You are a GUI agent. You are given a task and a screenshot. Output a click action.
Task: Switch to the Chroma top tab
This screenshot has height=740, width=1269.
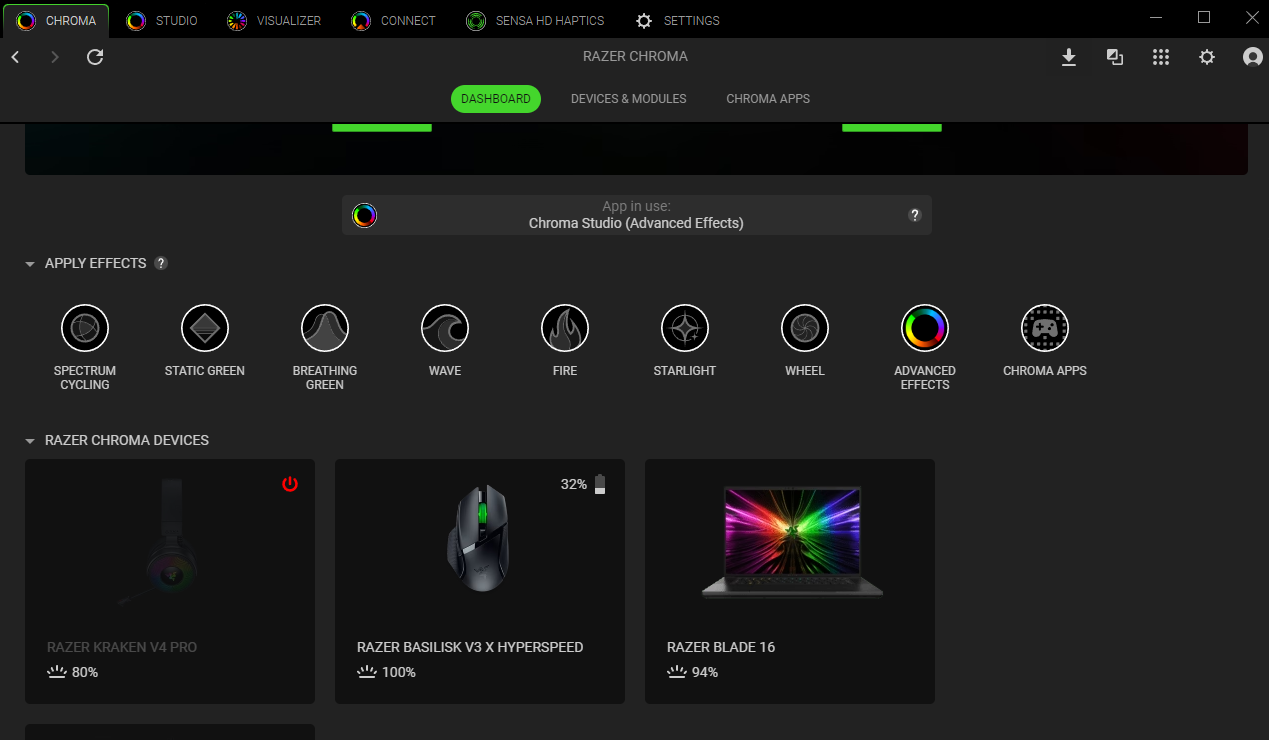57,20
